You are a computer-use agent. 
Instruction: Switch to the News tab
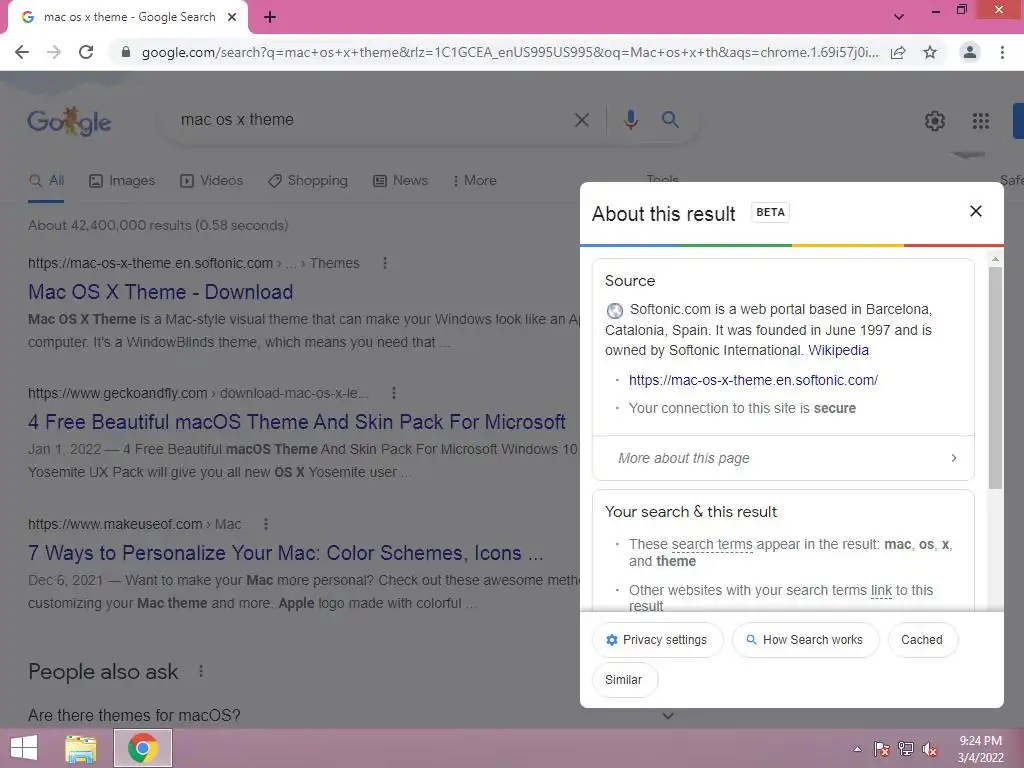point(400,181)
